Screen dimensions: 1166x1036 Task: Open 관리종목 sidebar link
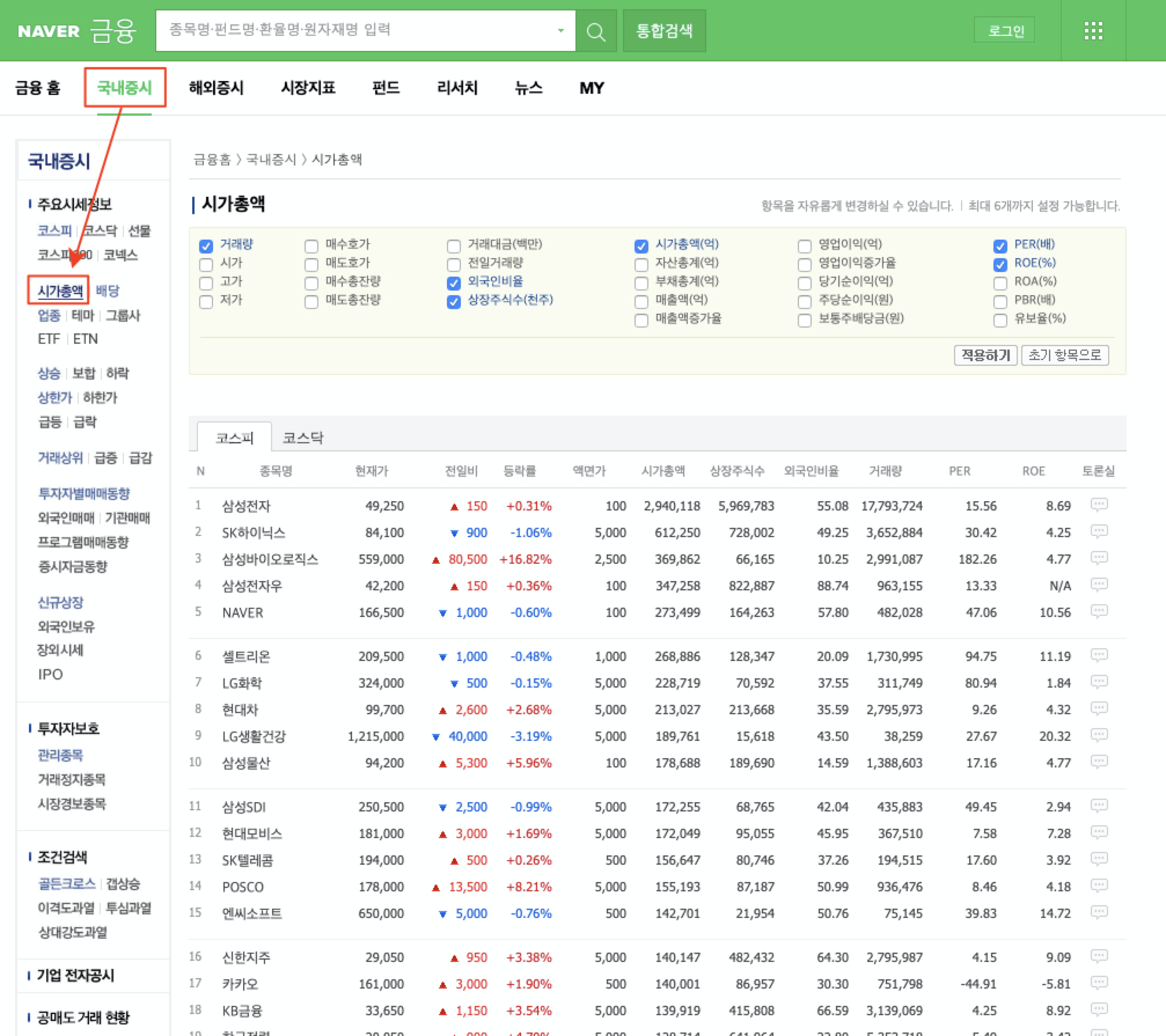[60, 755]
